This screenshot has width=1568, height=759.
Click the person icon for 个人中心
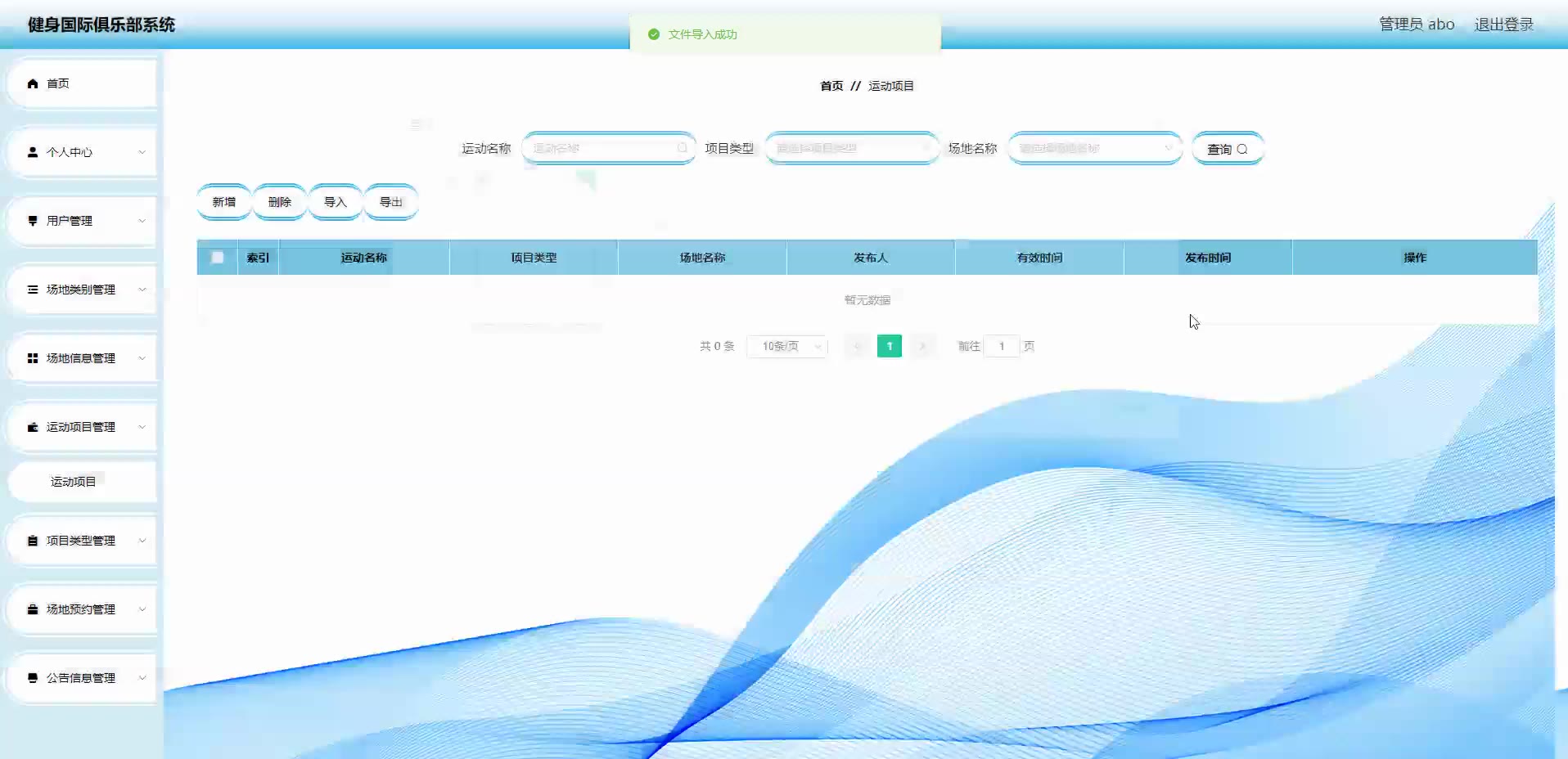coord(33,152)
